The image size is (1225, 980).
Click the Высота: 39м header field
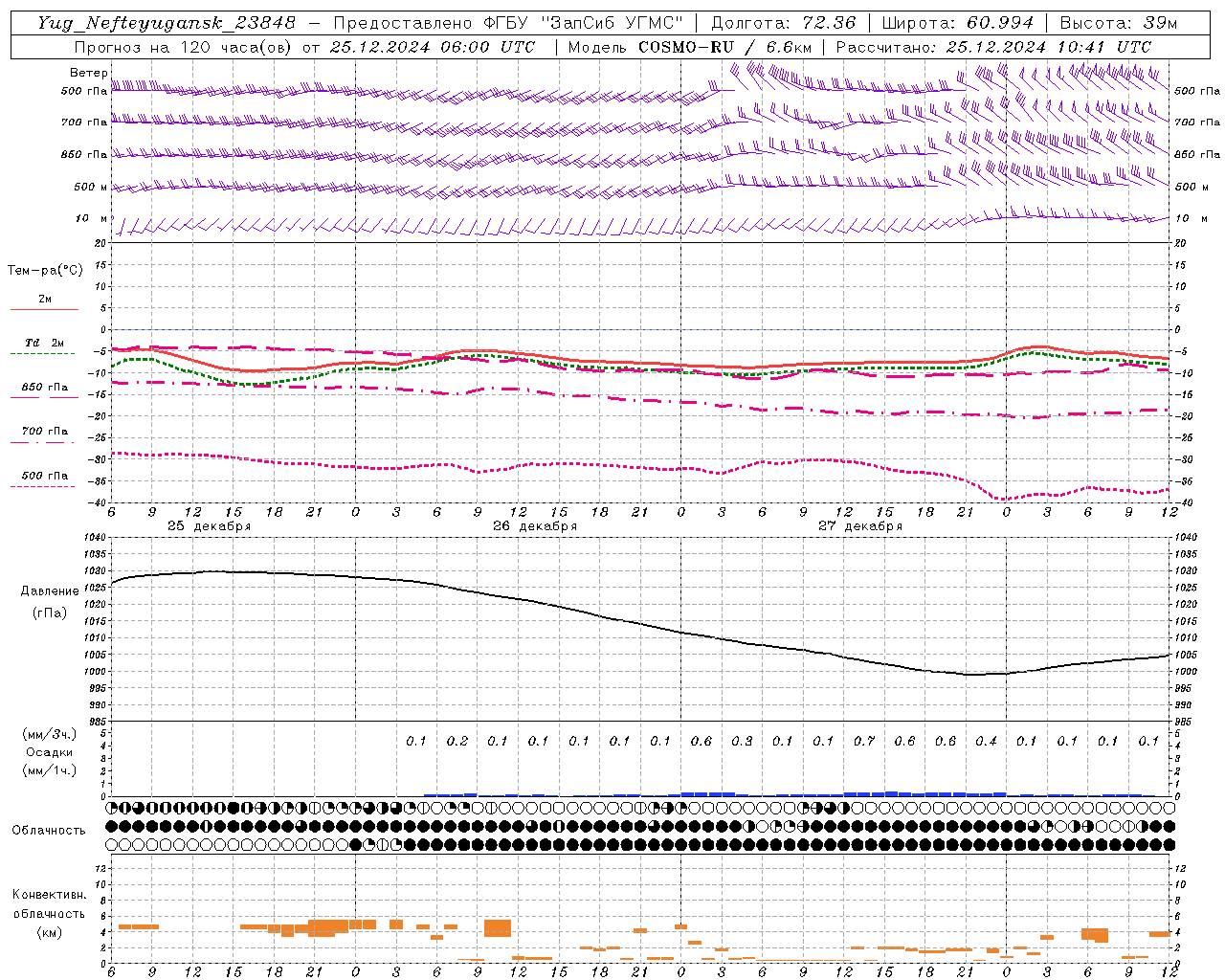pos(1119,23)
